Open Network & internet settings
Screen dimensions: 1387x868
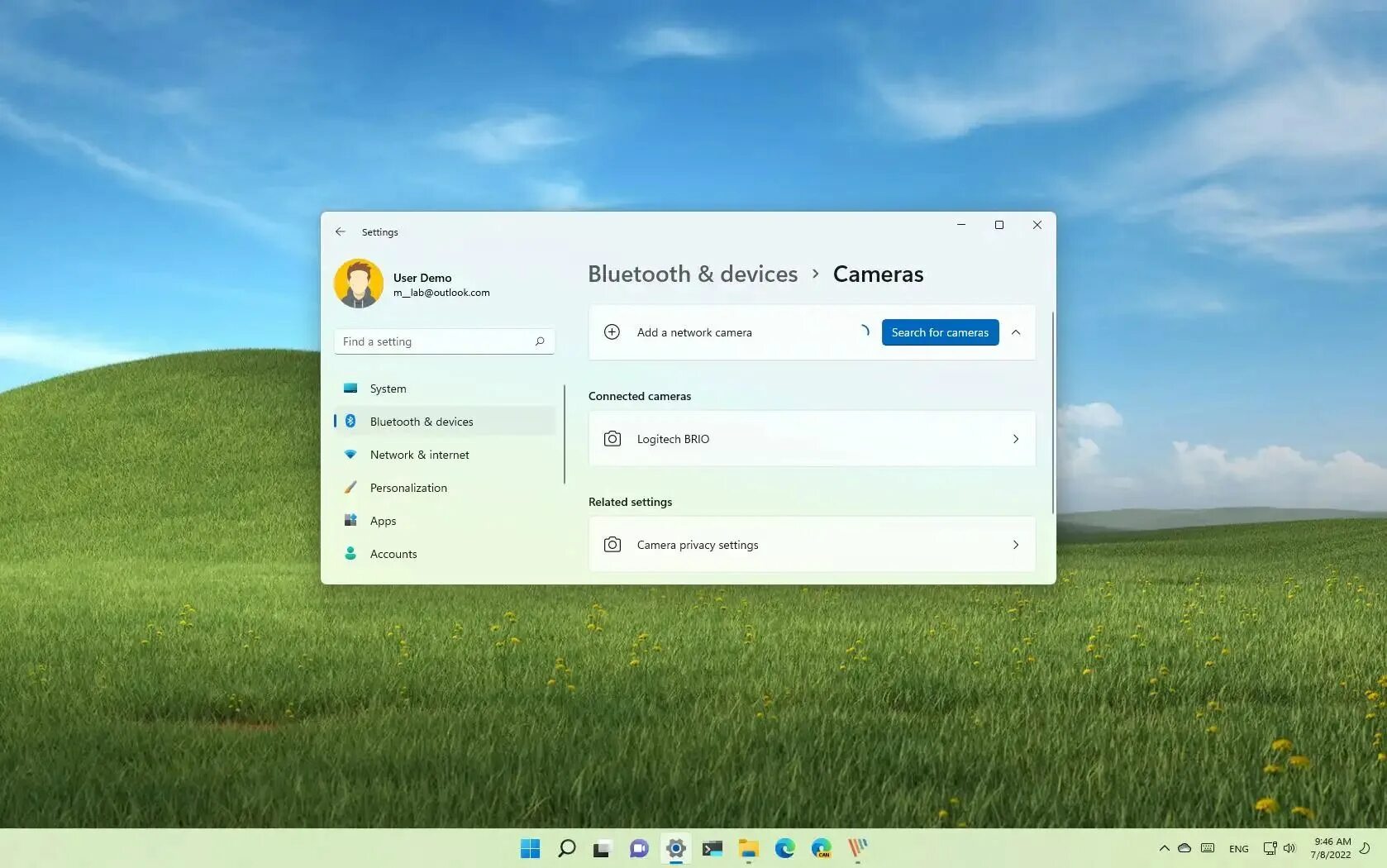[445, 455]
